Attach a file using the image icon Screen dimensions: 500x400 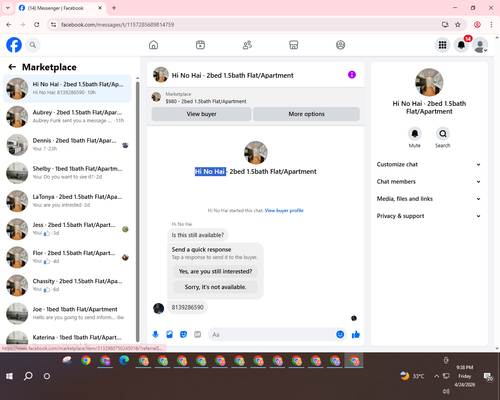[169, 334]
